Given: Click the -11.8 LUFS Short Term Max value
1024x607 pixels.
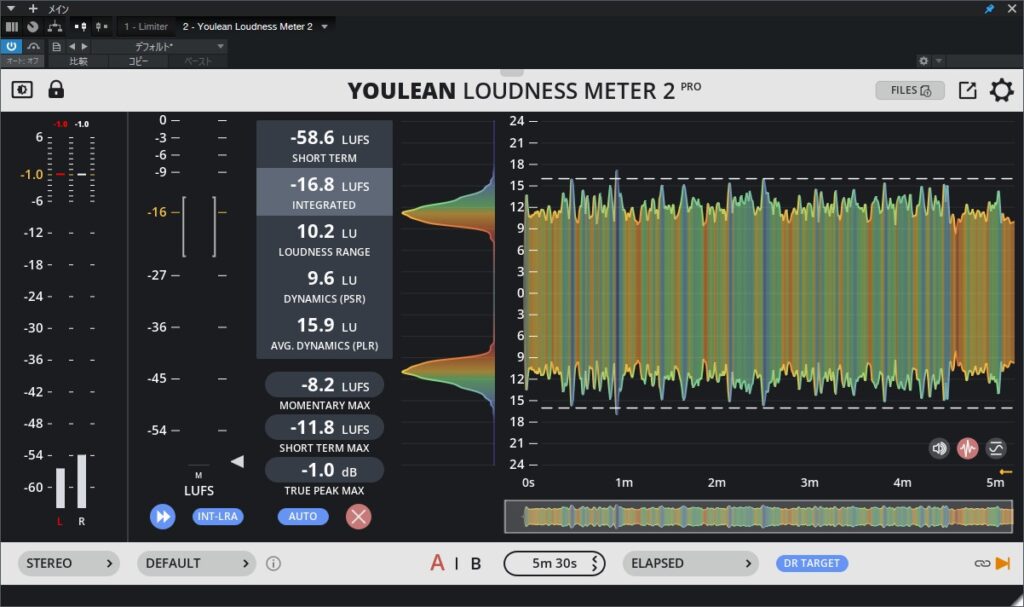Looking at the screenshot, I should (325, 428).
